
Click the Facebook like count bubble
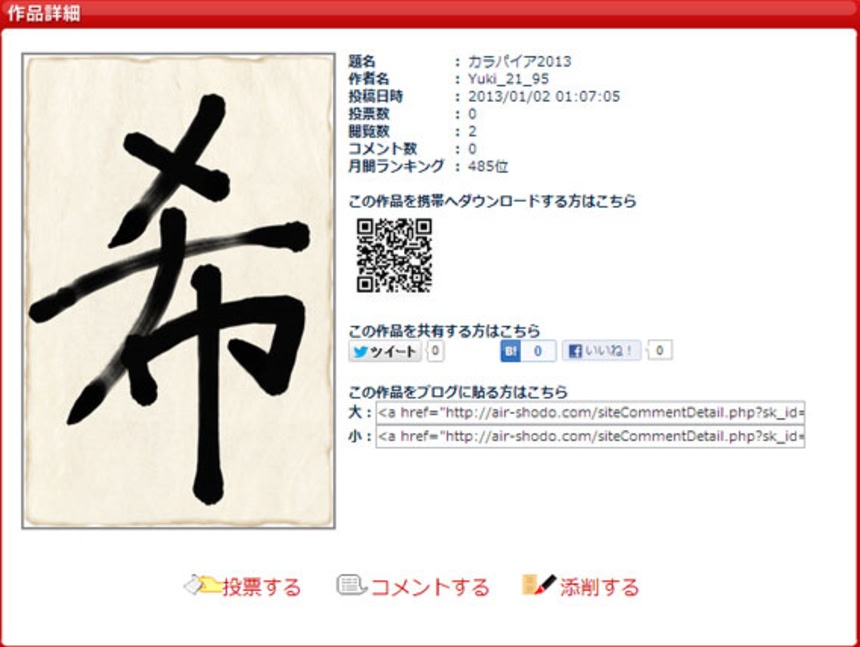click(x=660, y=350)
